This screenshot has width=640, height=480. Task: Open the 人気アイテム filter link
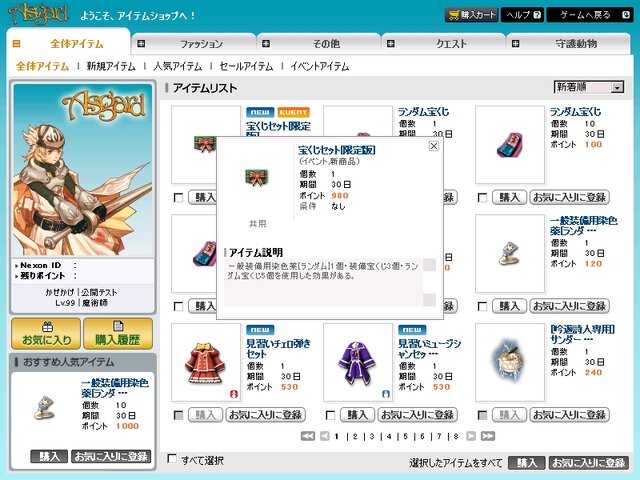click(178, 66)
